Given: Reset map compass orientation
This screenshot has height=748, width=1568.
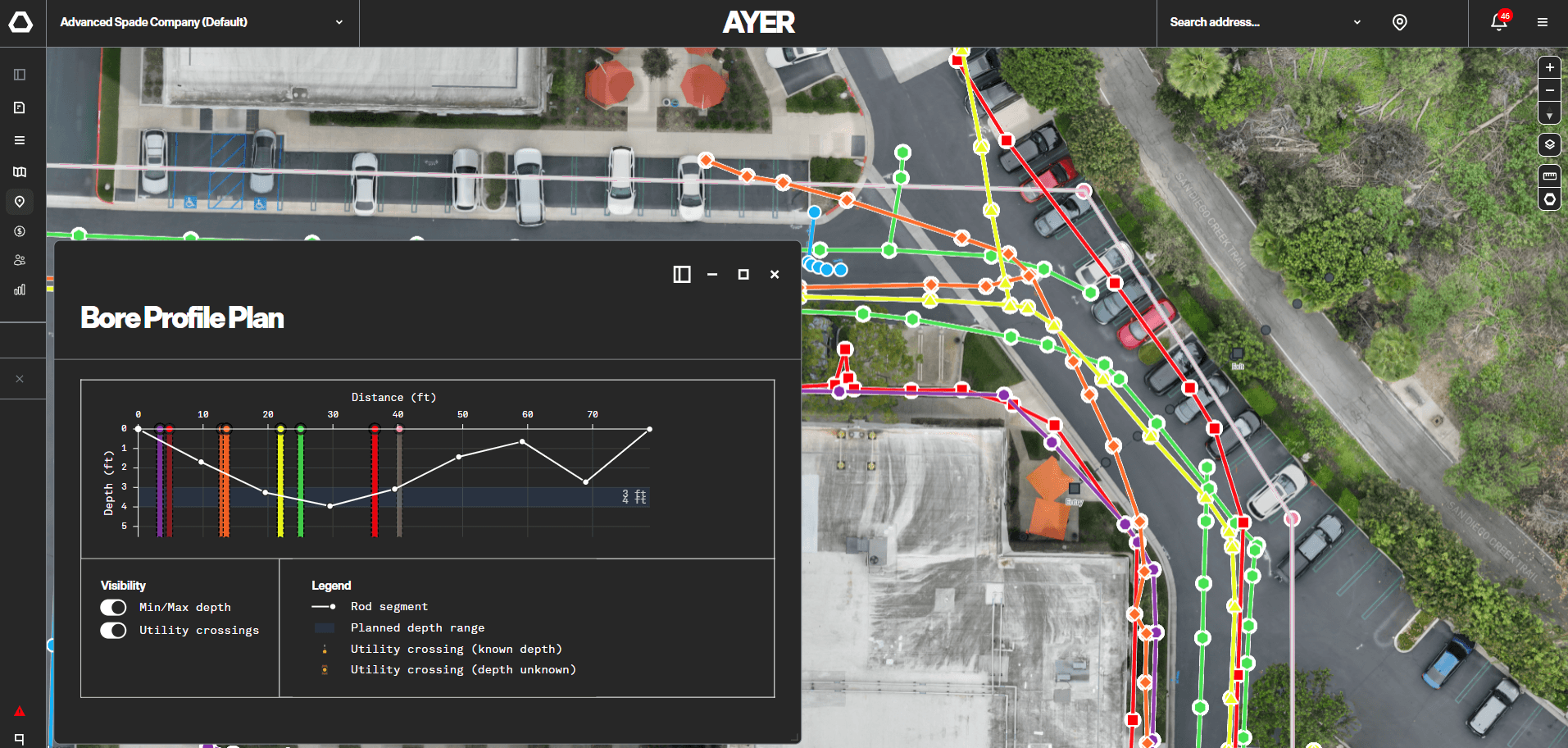Looking at the screenshot, I should (x=1549, y=114).
